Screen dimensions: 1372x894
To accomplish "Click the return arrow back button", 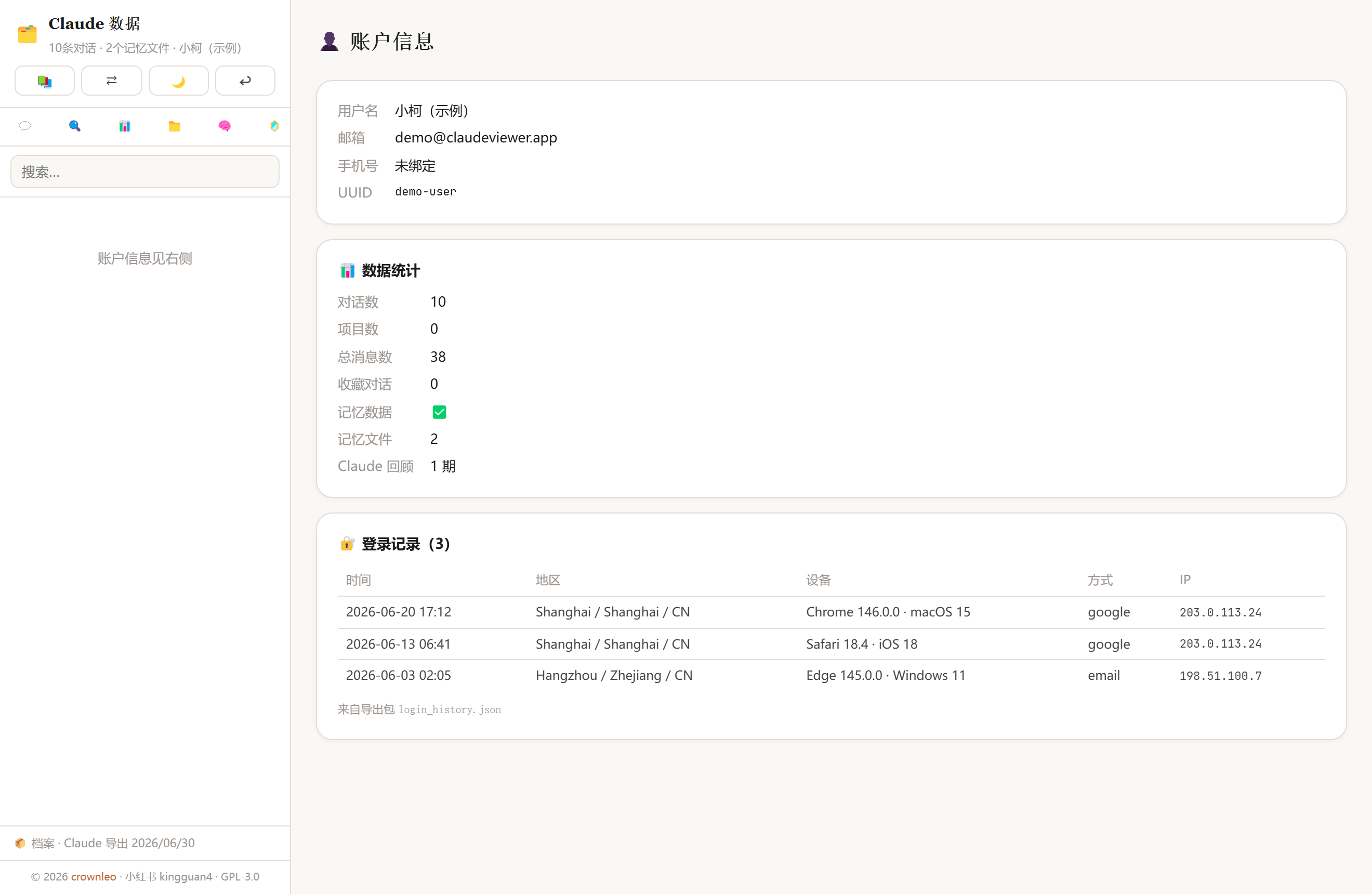I will tap(245, 81).
